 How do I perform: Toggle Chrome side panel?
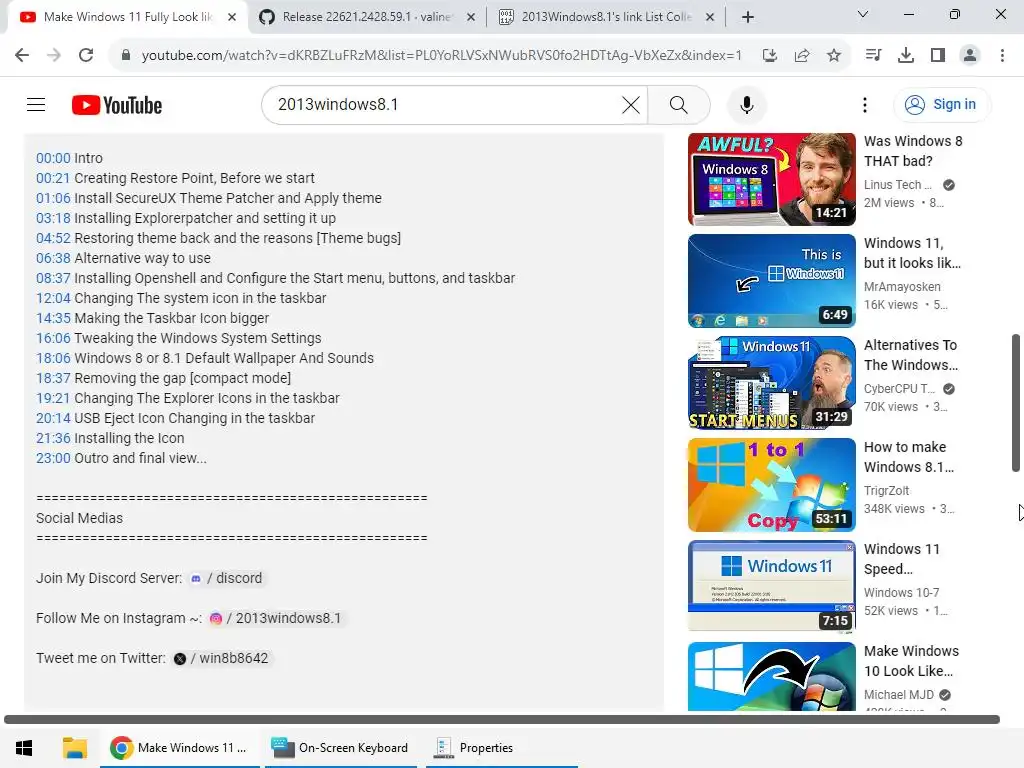click(x=938, y=56)
